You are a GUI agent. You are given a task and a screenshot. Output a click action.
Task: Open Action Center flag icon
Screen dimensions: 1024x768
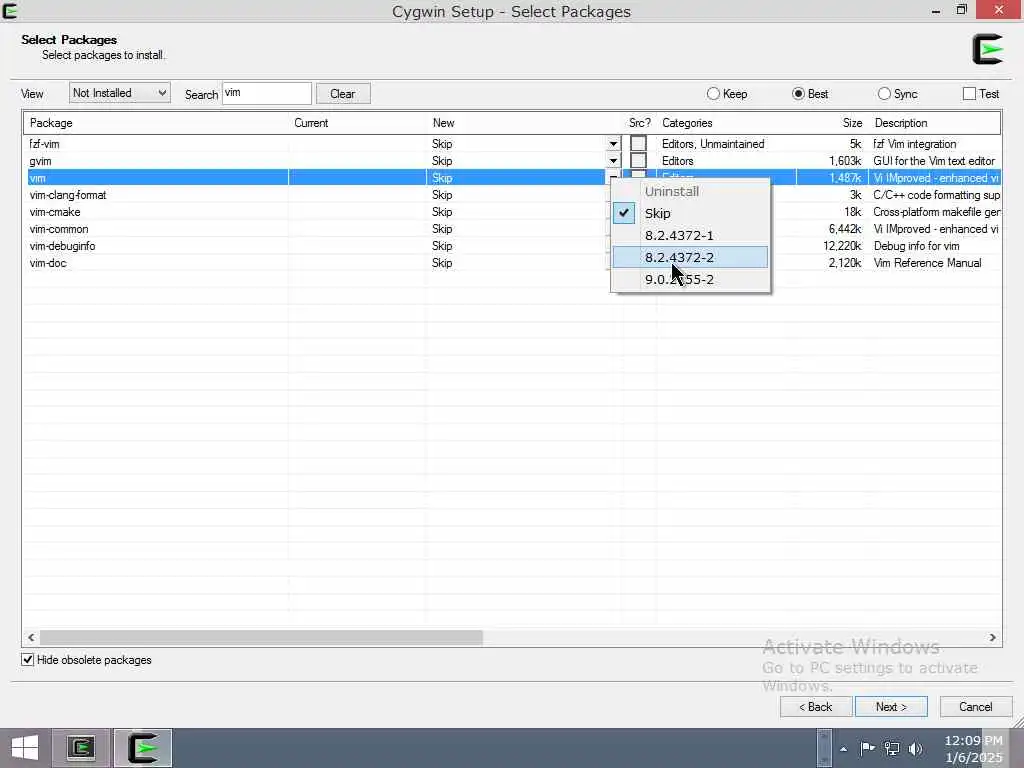coord(867,748)
